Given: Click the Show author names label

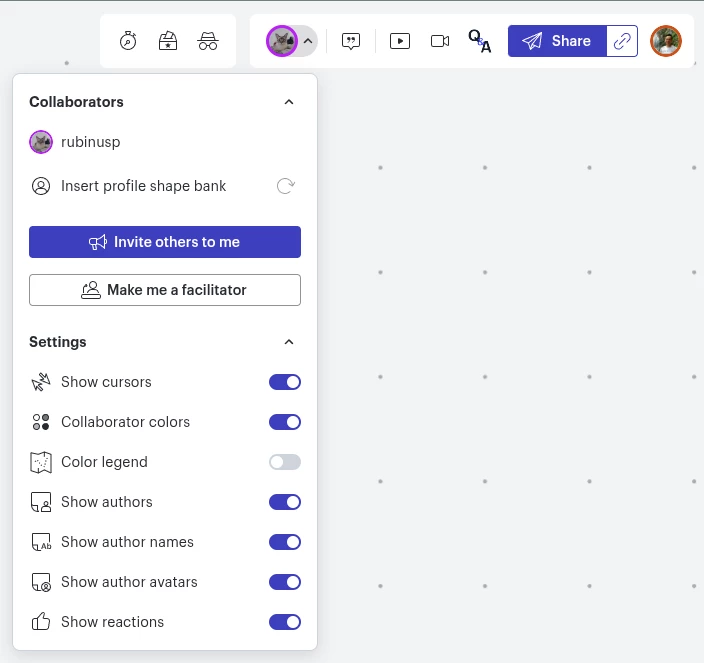Looking at the screenshot, I should [127, 542].
